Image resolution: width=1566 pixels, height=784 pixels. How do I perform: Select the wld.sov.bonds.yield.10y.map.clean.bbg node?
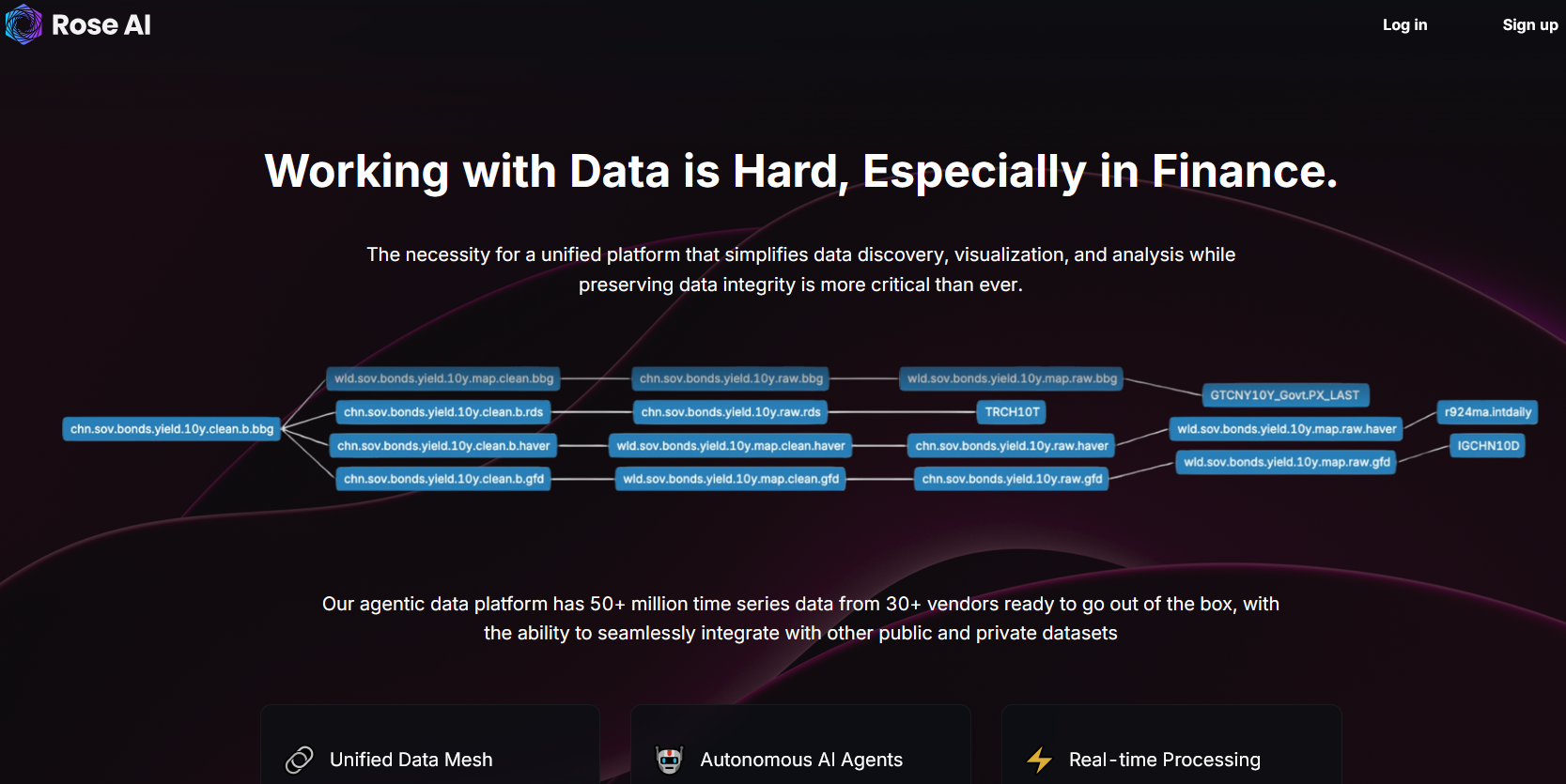[x=443, y=378]
